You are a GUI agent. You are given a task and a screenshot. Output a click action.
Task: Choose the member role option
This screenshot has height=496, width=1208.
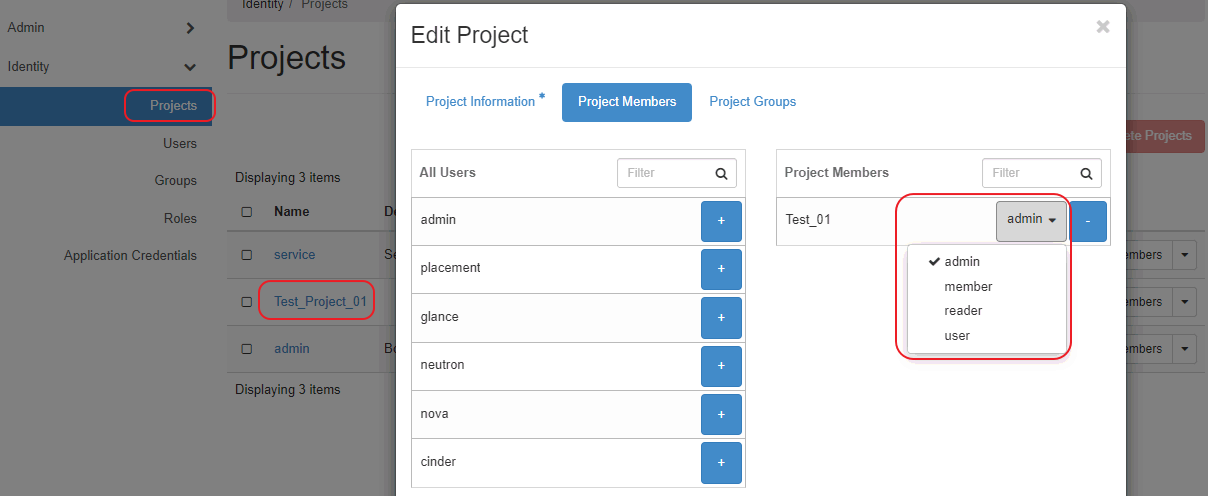[x=968, y=287]
